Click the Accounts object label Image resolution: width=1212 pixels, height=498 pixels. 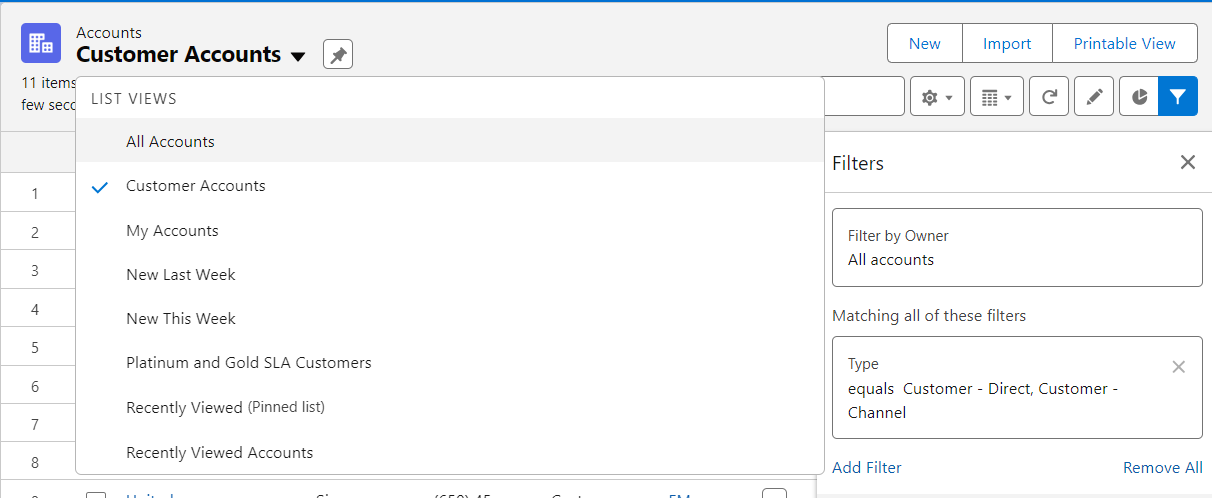click(x=109, y=33)
